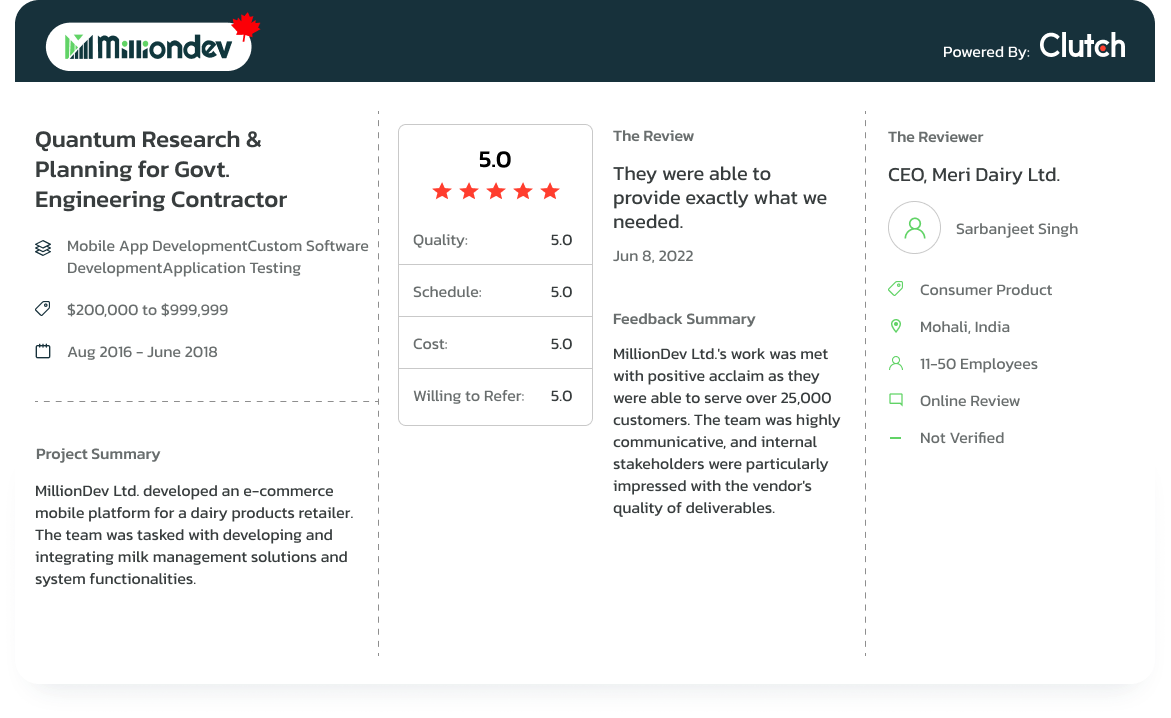This screenshot has width=1171, height=718.
Task: Click the MillionDev logo
Action: pos(148,47)
